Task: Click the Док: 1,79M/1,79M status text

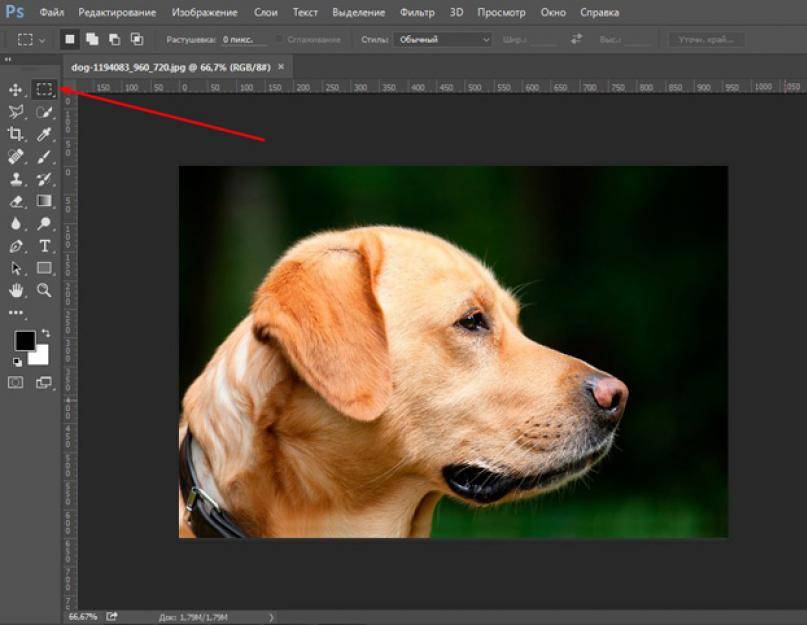Action: (x=193, y=617)
